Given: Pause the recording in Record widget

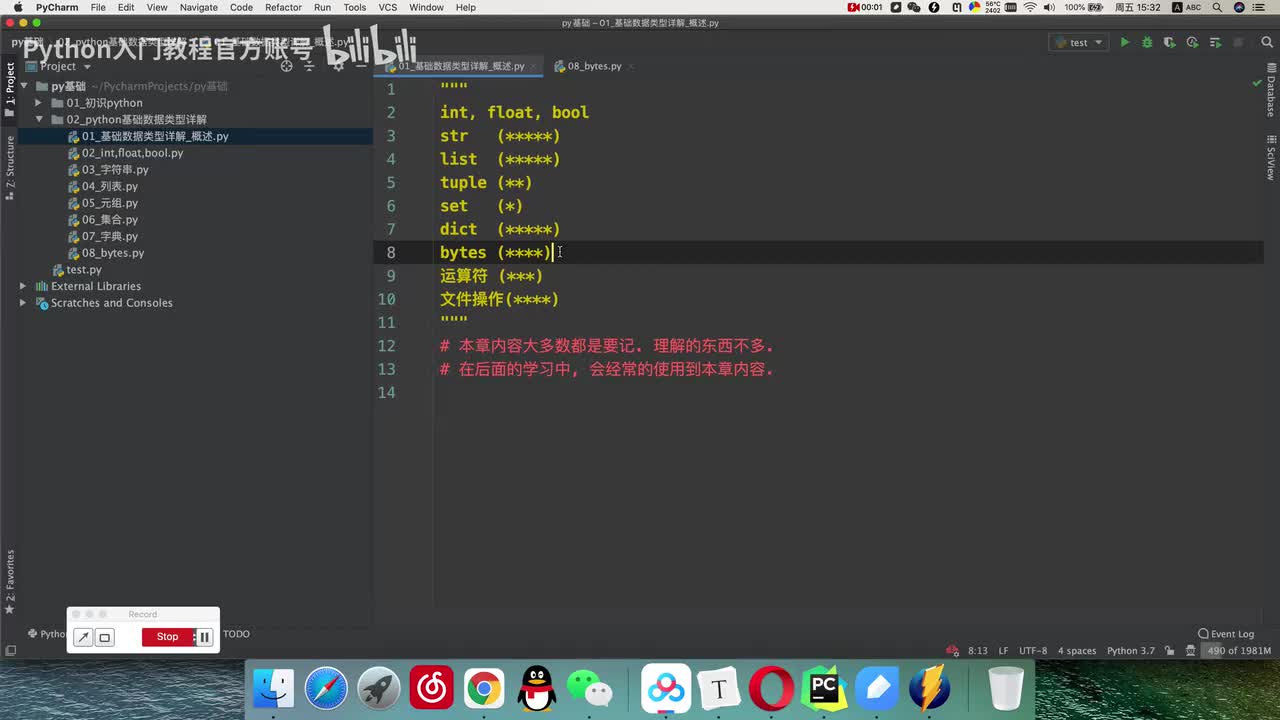Looking at the screenshot, I should [204, 637].
